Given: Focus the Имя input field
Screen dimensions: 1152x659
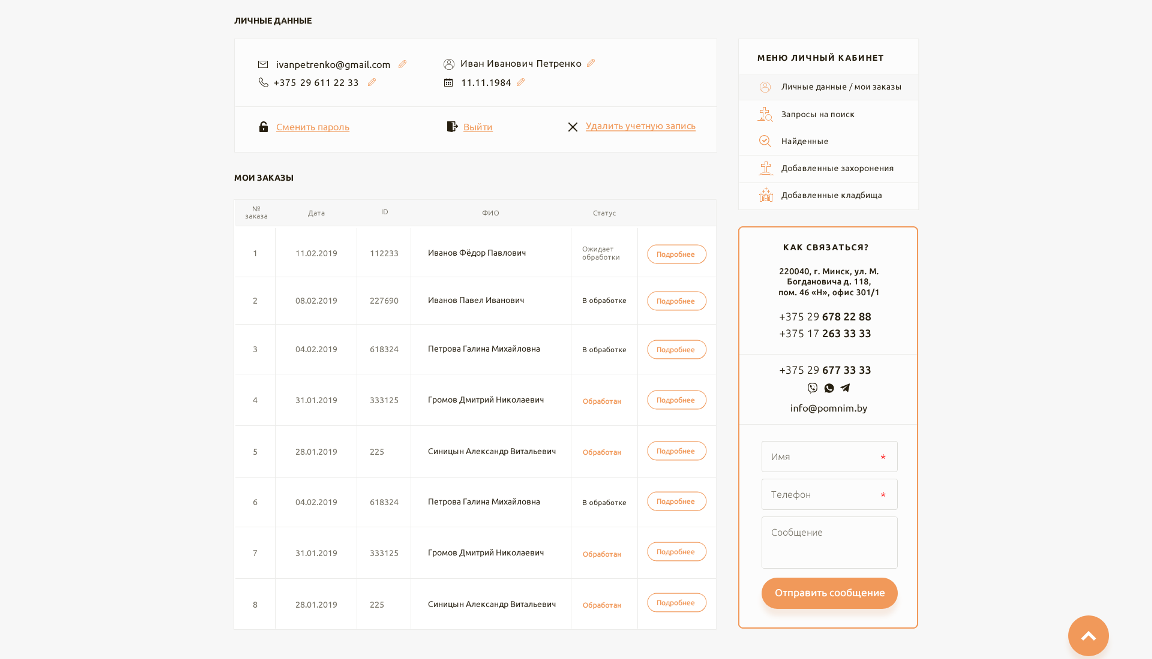Looking at the screenshot, I should [829, 456].
